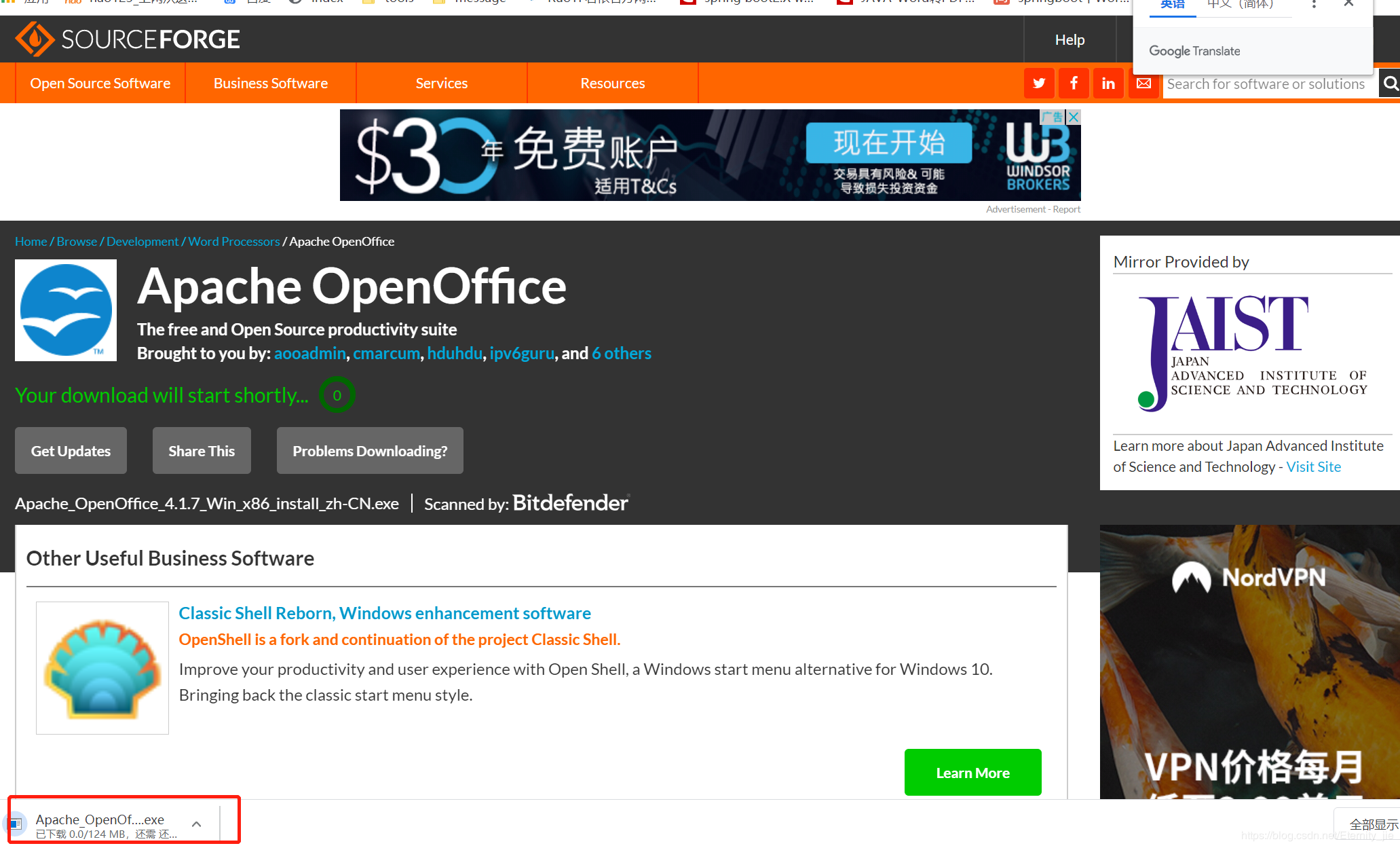Select the 中文(简体) translate tab
The width and height of the screenshot is (1400, 848).
click(x=1240, y=5)
